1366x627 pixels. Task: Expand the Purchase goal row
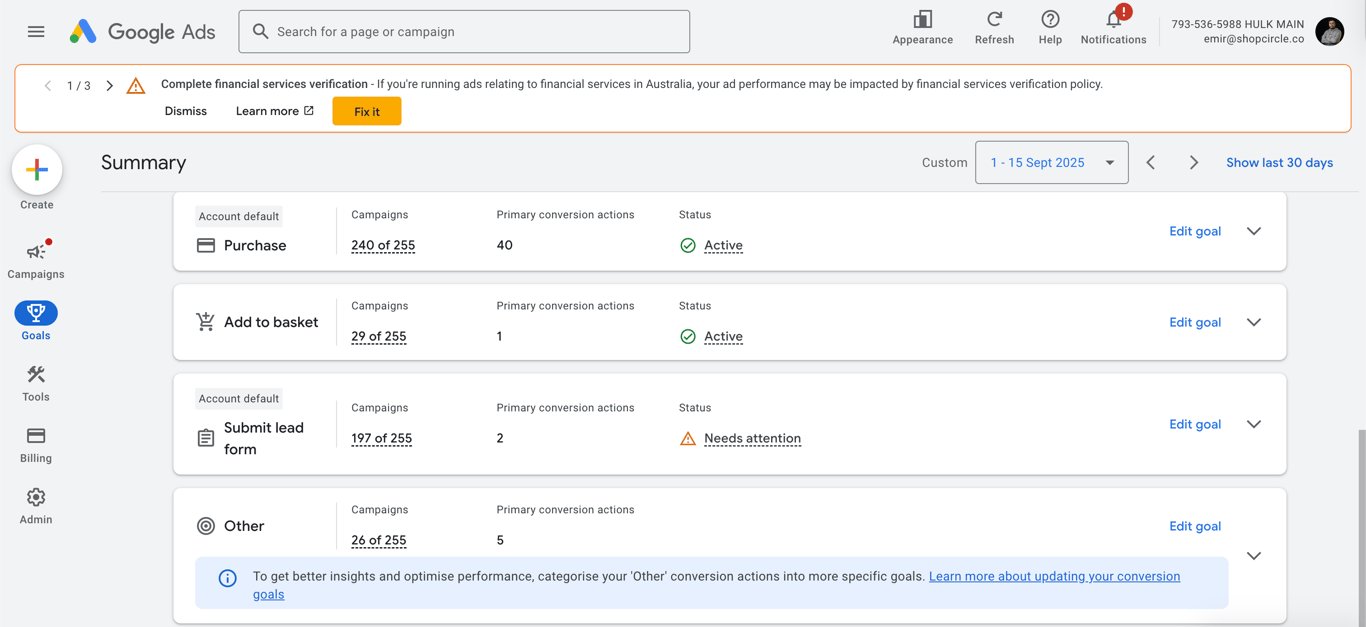(1254, 231)
